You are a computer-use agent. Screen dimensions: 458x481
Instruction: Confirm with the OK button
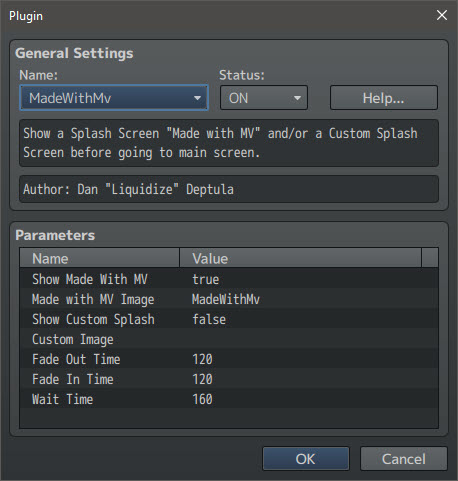pos(306,459)
